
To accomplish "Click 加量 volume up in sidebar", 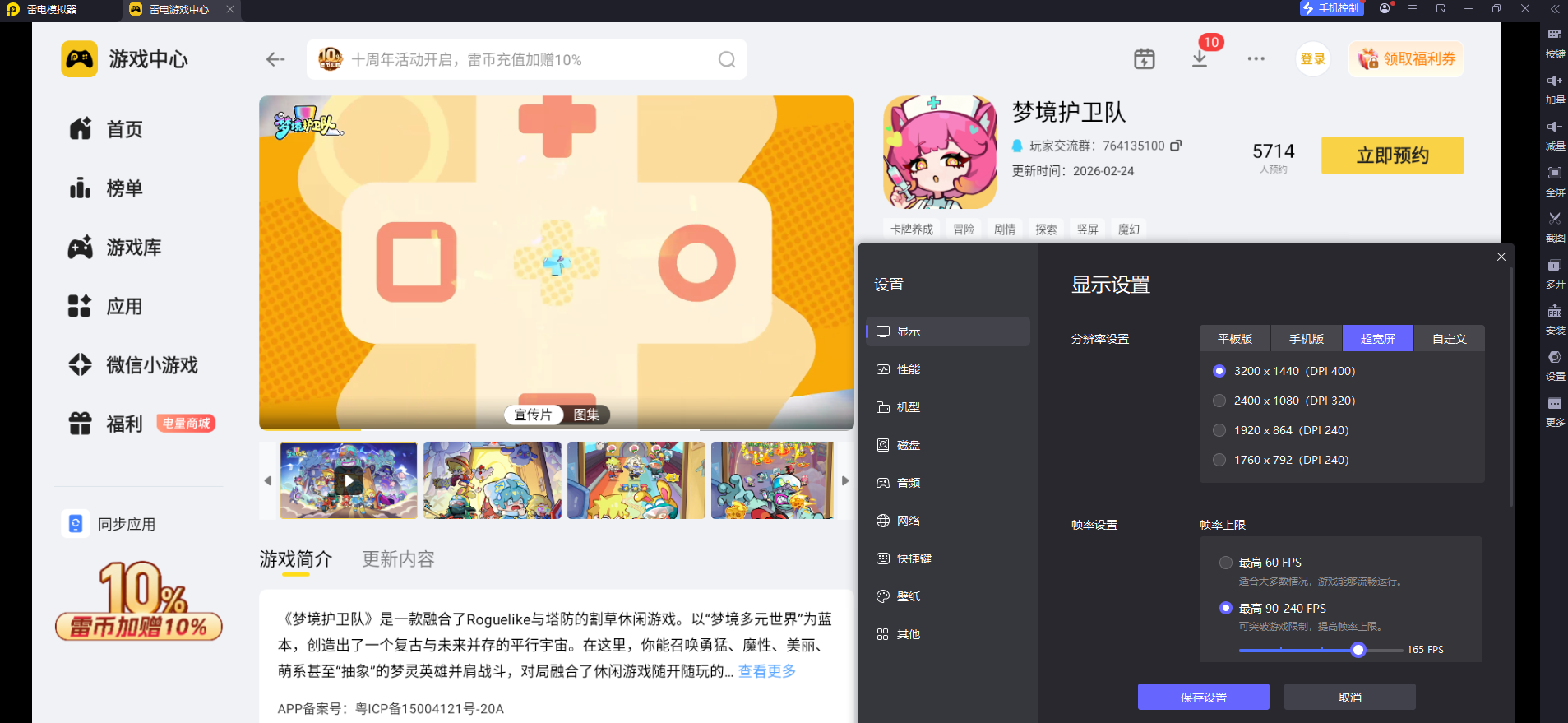I will coord(1555,89).
